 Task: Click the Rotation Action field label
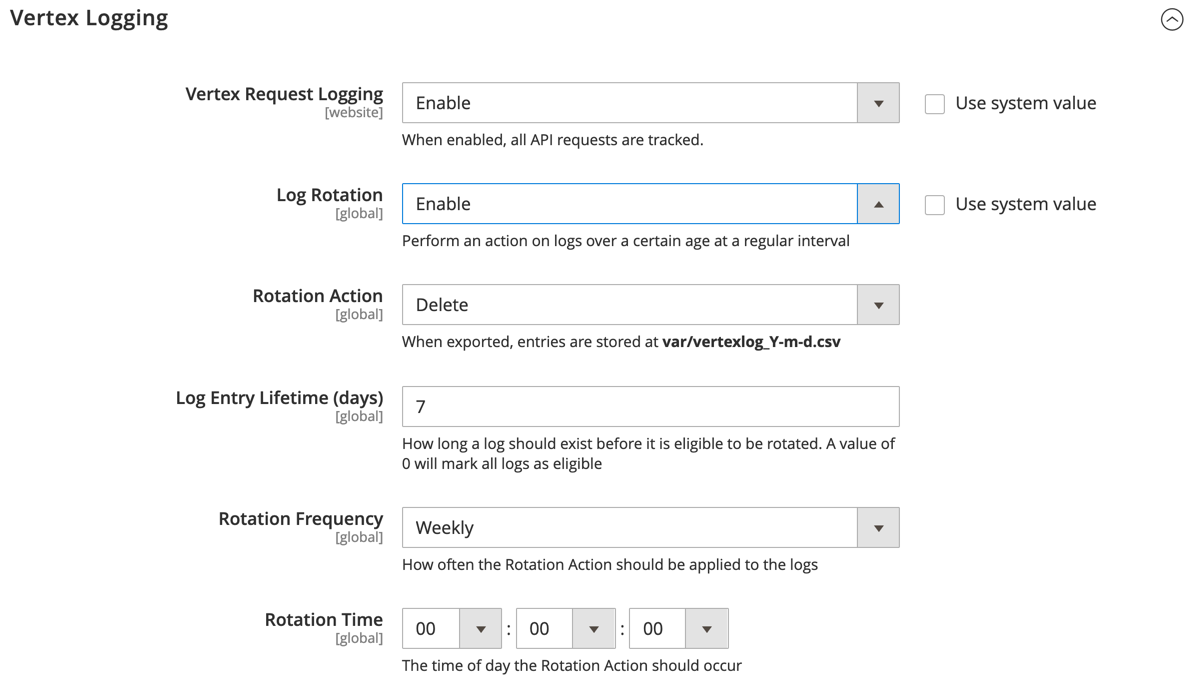pos(318,296)
